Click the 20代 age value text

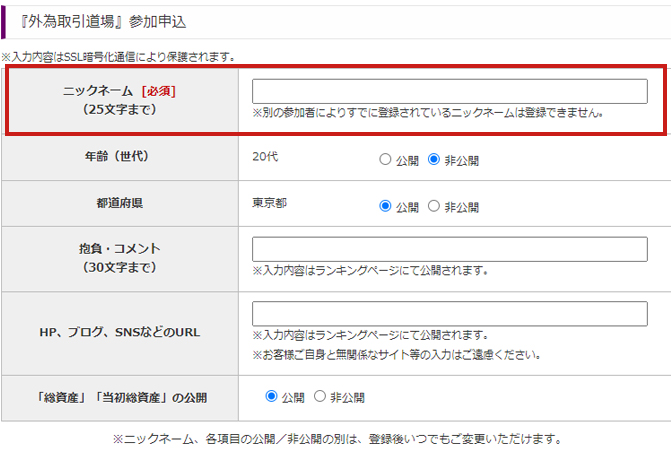(x=265, y=157)
